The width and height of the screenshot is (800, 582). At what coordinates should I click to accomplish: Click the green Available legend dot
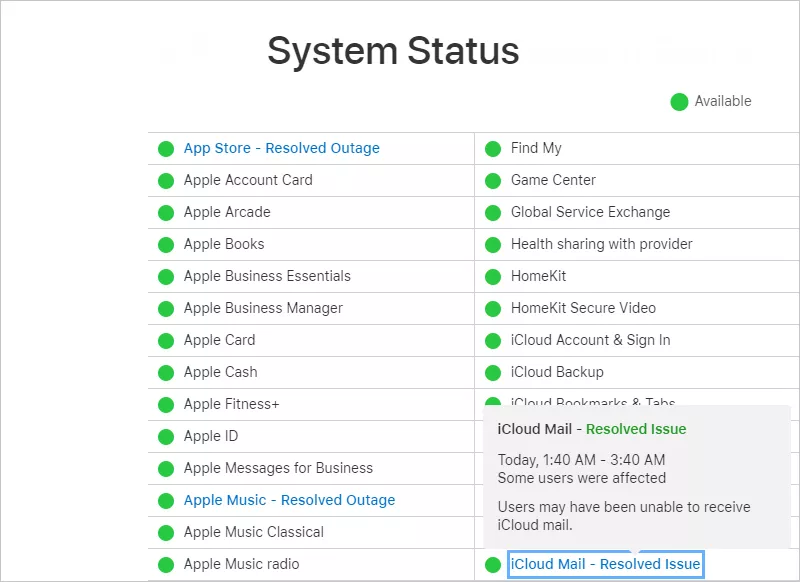tap(679, 102)
